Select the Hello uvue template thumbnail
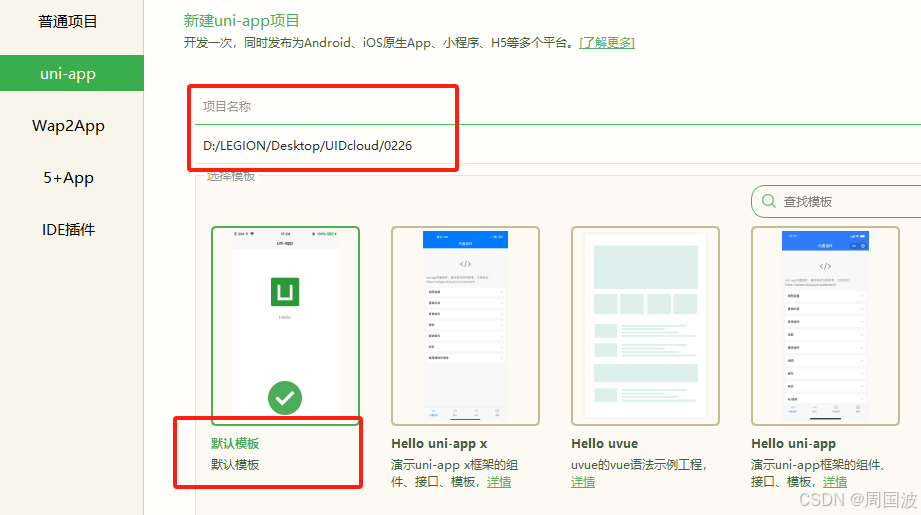This screenshot has height=515, width=921. (646, 326)
